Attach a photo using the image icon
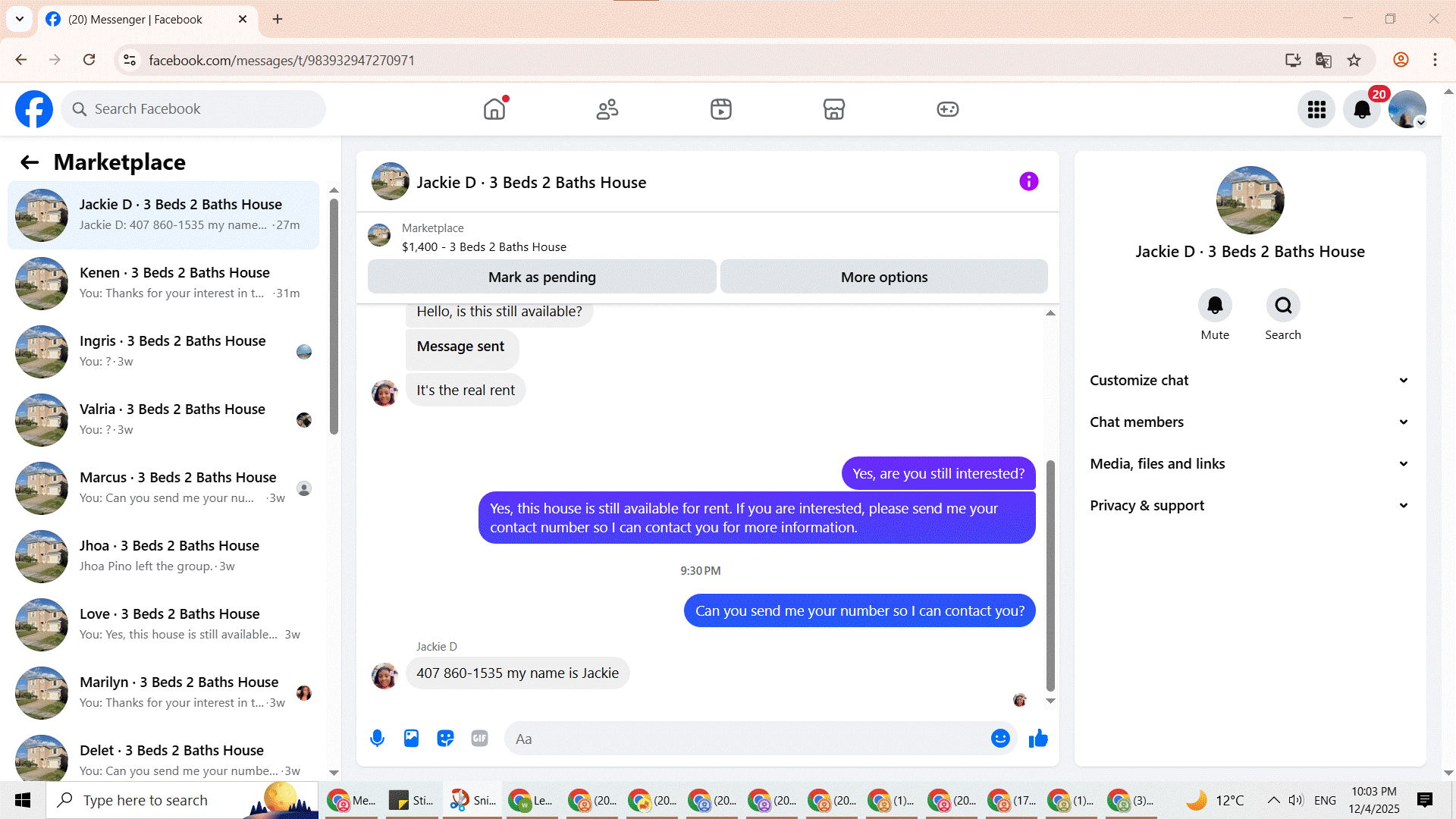The width and height of the screenshot is (1456, 819). [x=411, y=738]
